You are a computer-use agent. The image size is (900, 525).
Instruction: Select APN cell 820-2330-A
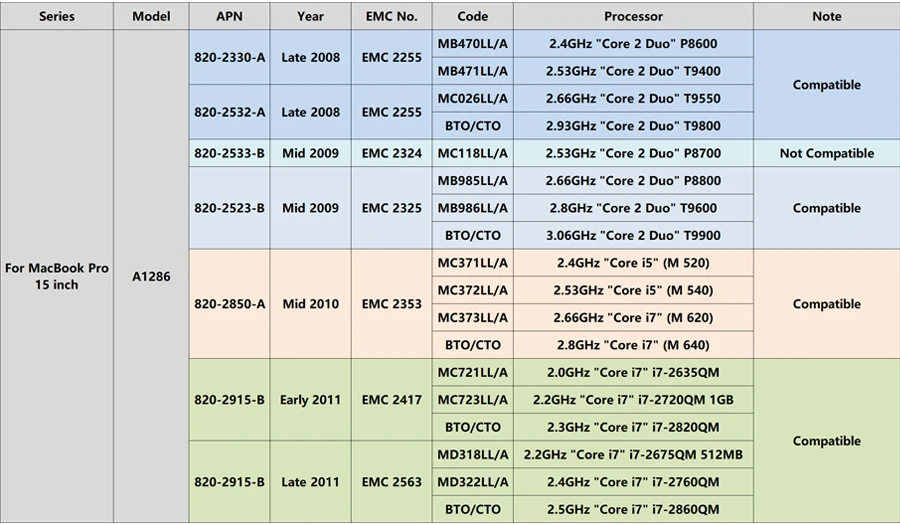point(229,57)
